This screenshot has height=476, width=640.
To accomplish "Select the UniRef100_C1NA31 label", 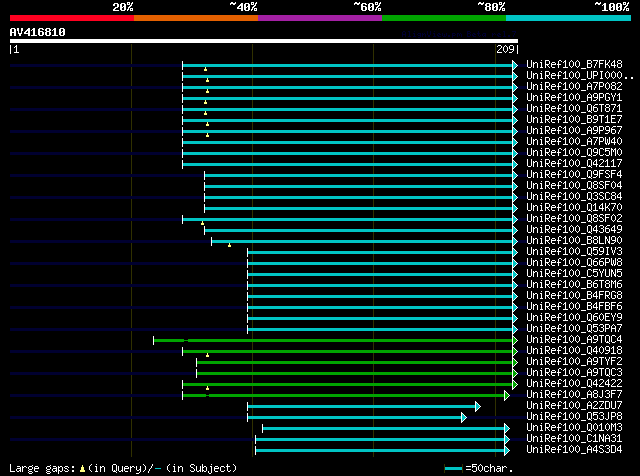I will click(x=574, y=439).
